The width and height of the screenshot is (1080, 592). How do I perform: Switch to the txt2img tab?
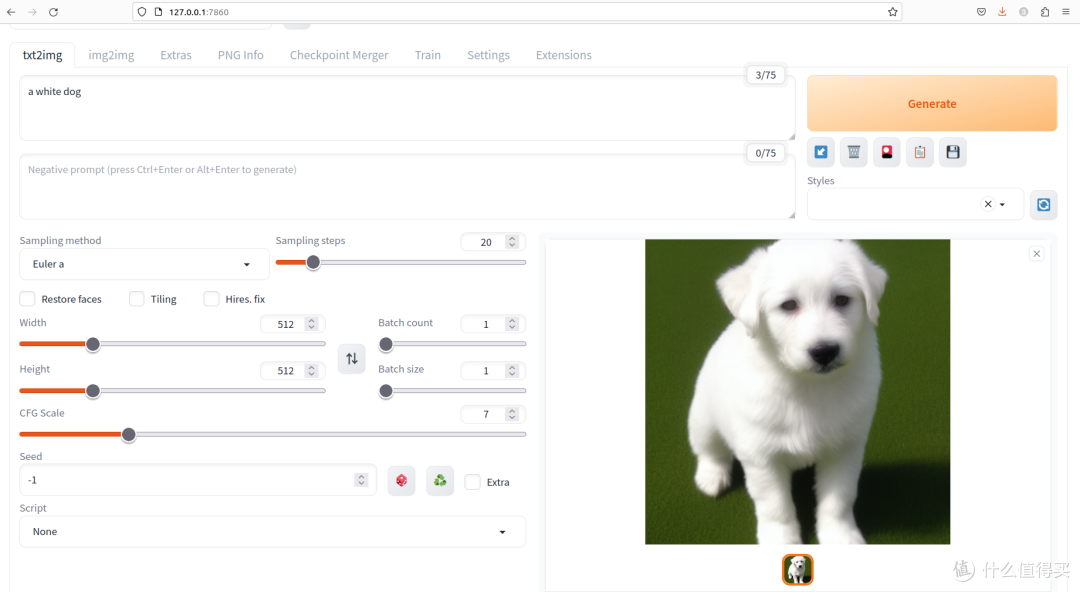tap(42, 55)
